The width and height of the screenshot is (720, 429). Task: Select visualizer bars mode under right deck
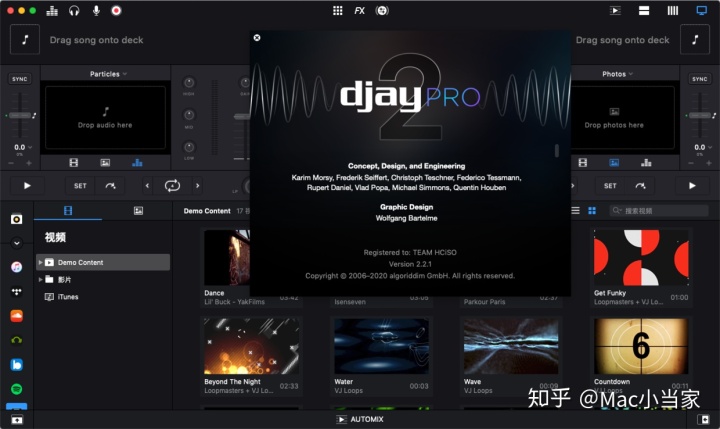(x=646, y=163)
